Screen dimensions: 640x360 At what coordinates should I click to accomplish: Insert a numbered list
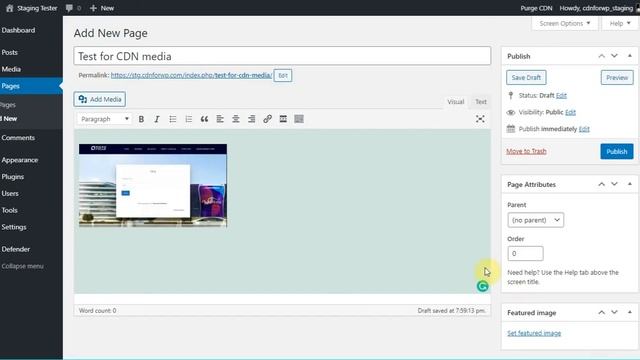[x=189, y=119]
